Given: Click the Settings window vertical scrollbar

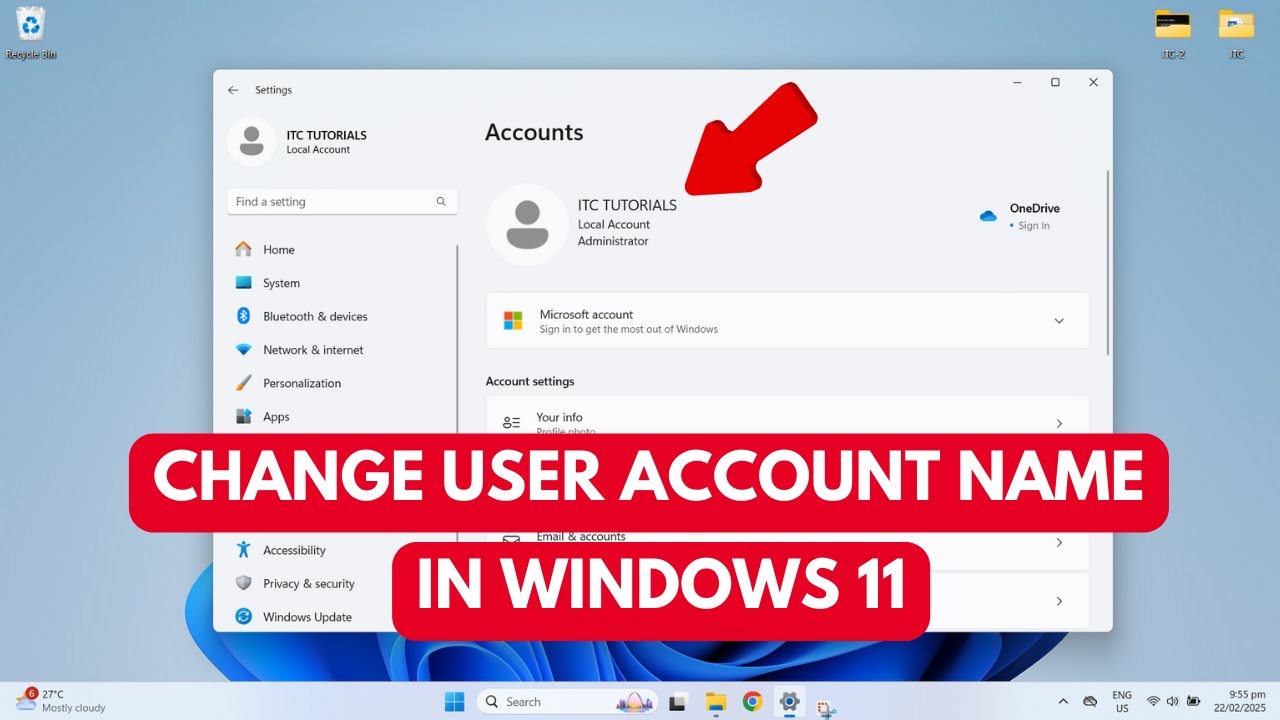Looking at the screenshot, I should point(1107,262).
